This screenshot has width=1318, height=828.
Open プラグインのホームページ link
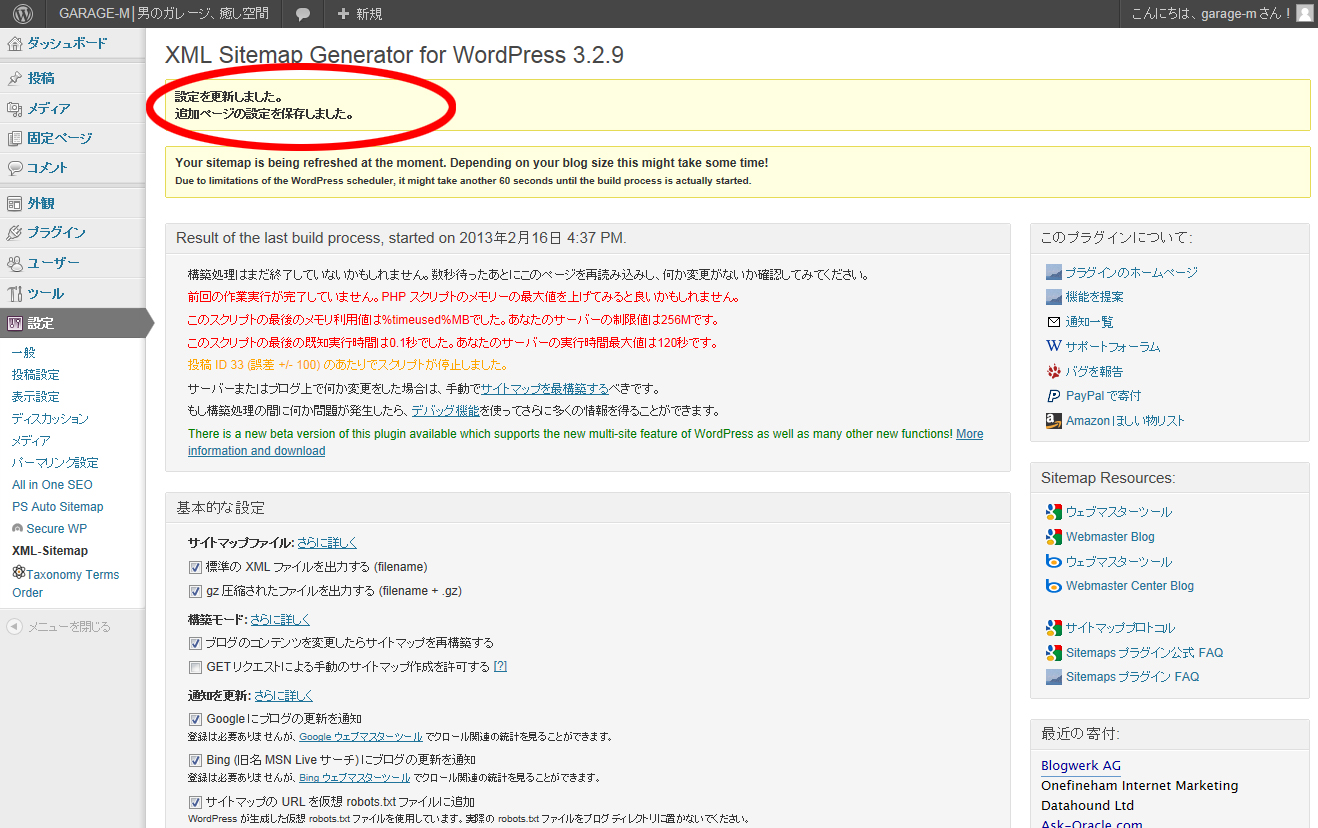(x=1131, y=272)
